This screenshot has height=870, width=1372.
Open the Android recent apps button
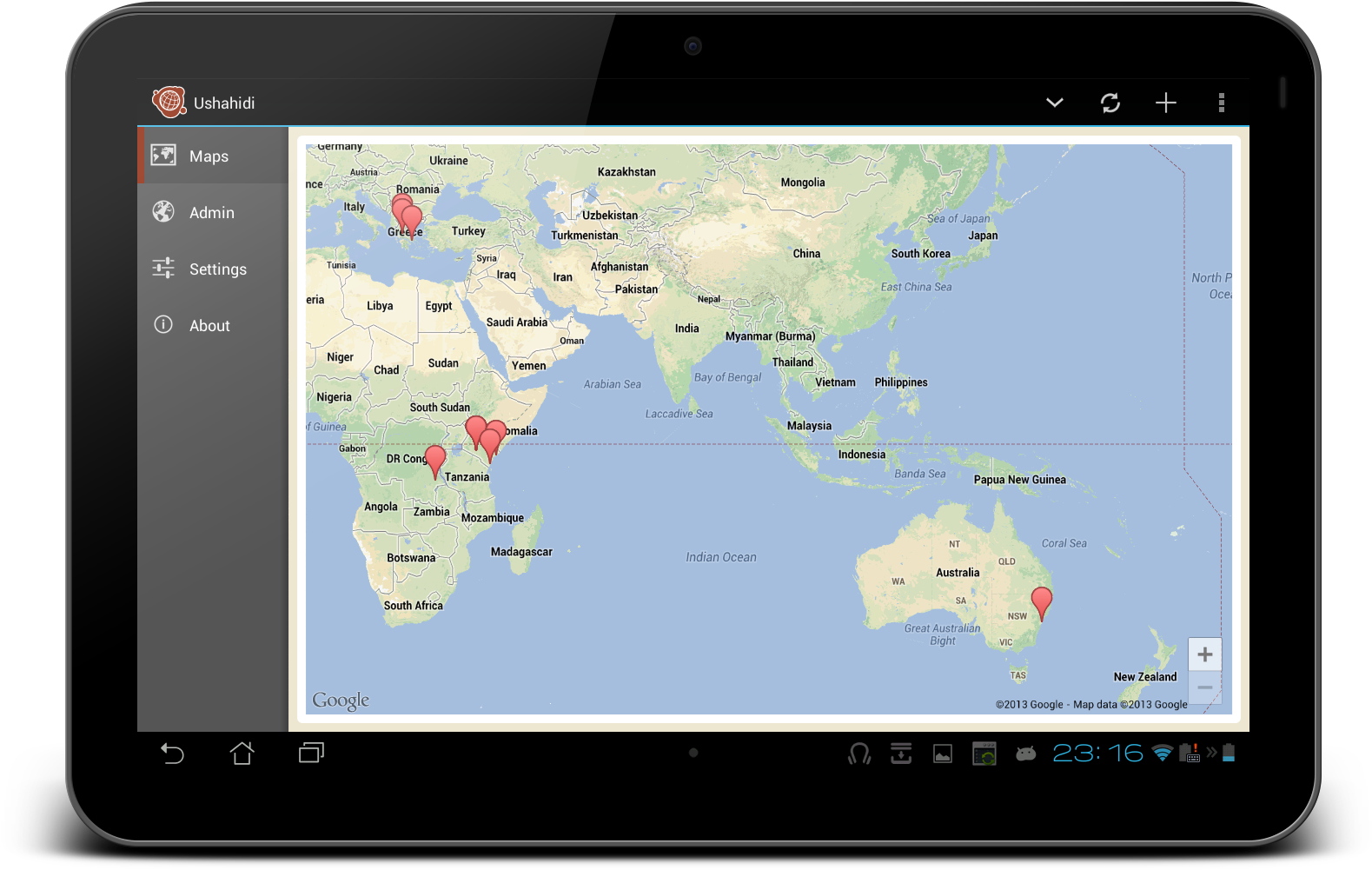click(x=311, y=753)
